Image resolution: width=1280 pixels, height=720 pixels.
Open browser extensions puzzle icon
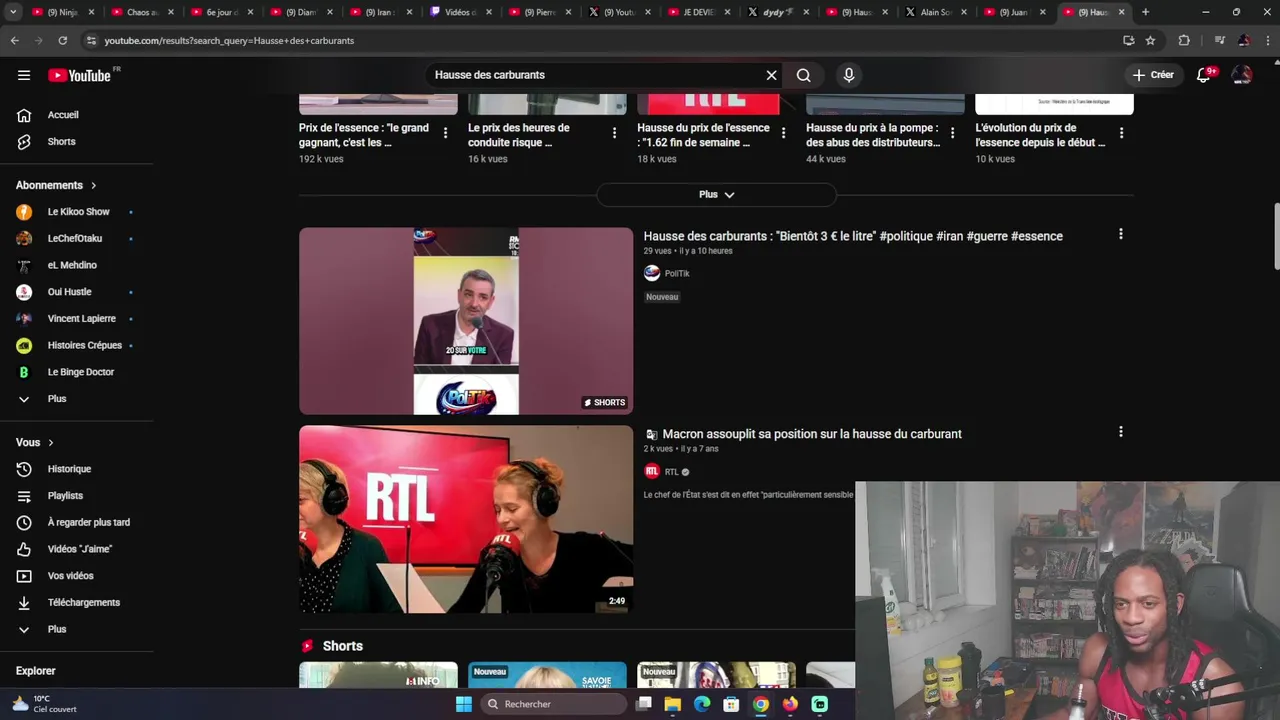[x=1184, y=40]
